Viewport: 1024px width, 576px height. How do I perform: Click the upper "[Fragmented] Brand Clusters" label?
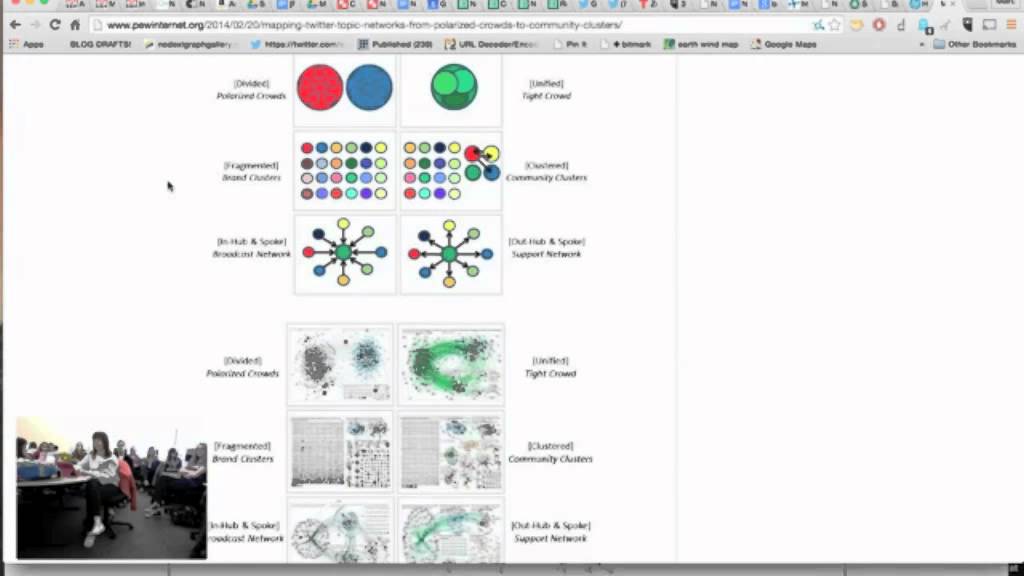pyautogui.click(x=251, y=172)
